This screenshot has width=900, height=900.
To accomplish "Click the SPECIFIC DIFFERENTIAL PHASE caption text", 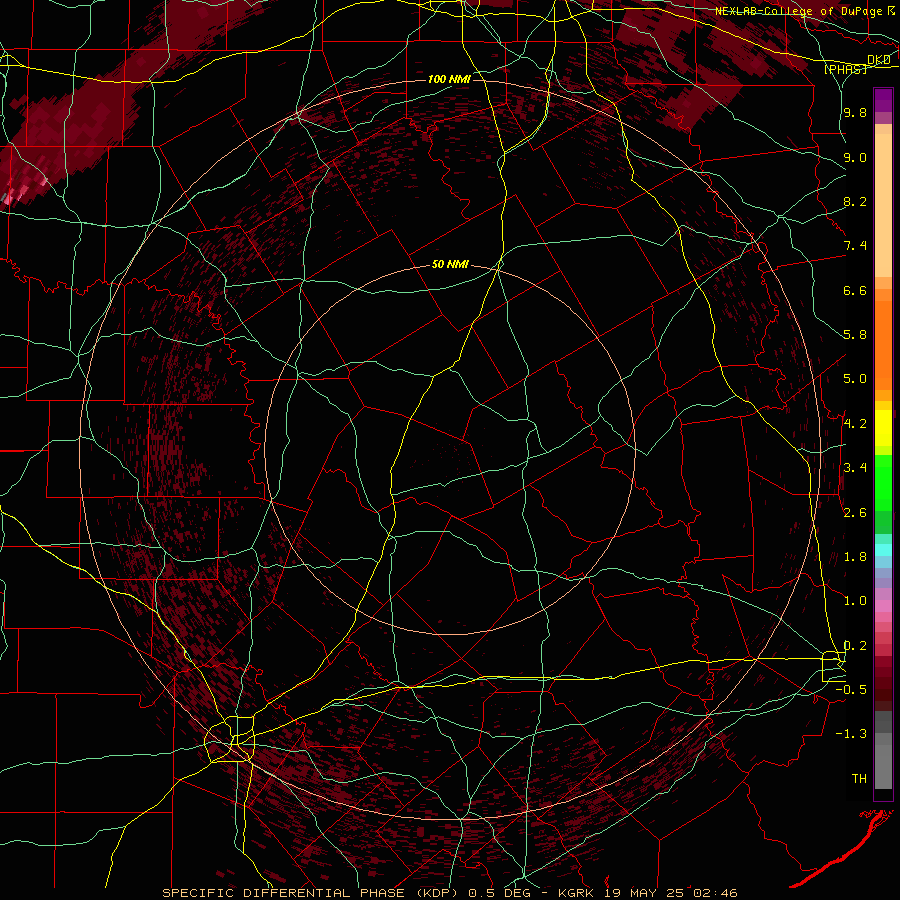I will click(x=283, y=893).
